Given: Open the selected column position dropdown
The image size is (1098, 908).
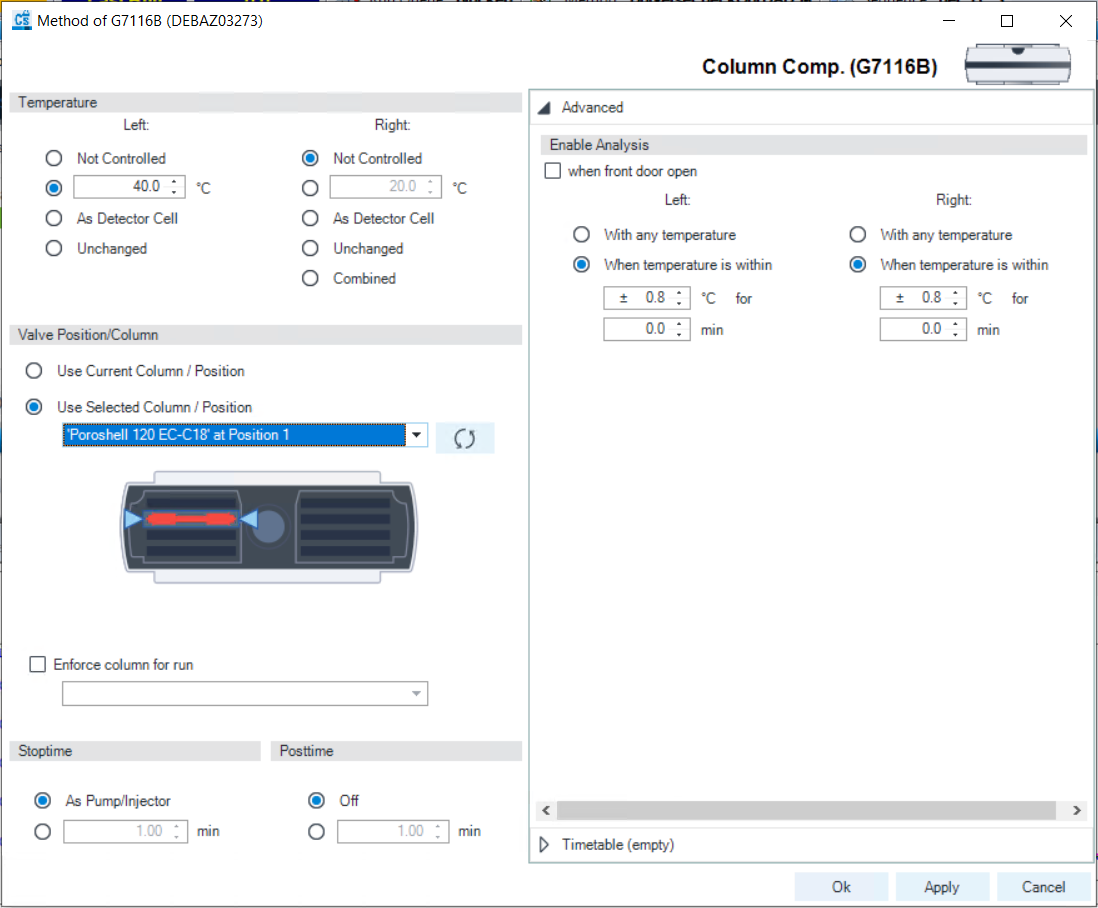Looking at the screenshot, I should tap(417, 436).
